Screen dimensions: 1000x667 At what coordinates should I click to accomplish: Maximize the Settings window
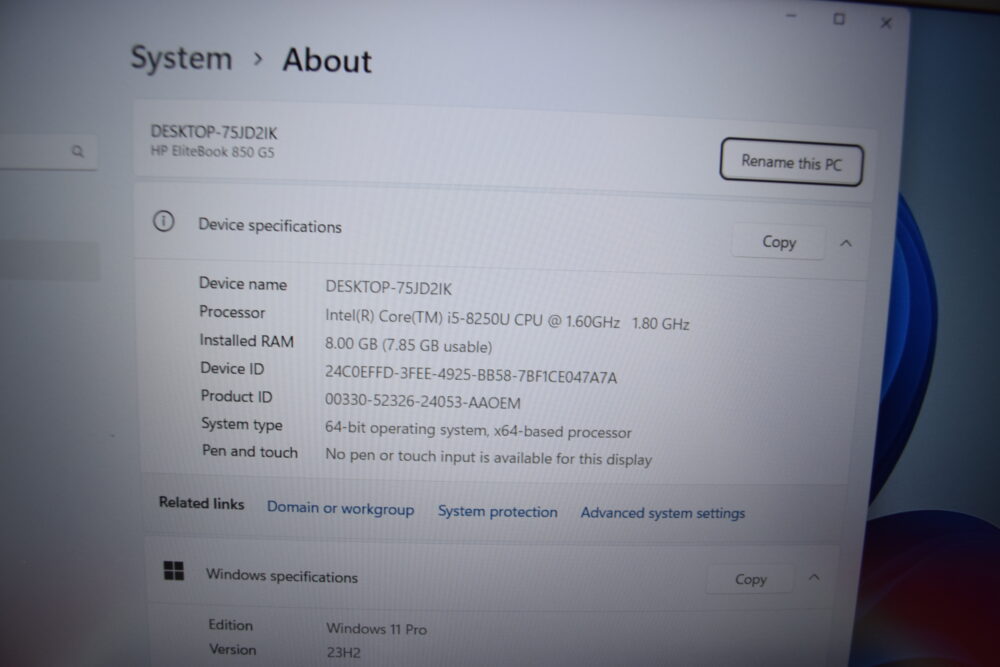point(839,19)
